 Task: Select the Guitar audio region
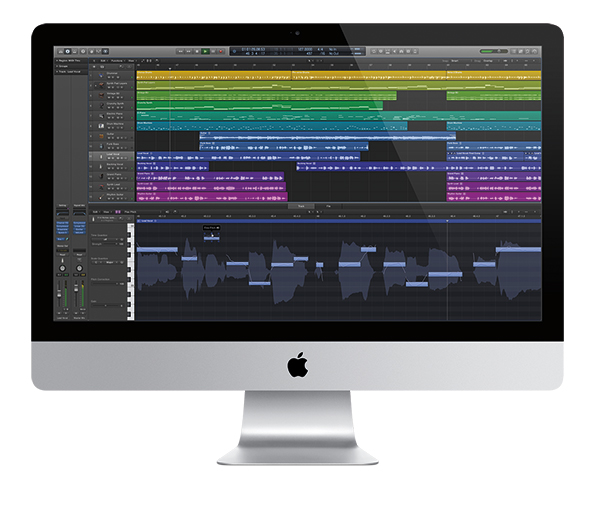[x=328, y=136]
